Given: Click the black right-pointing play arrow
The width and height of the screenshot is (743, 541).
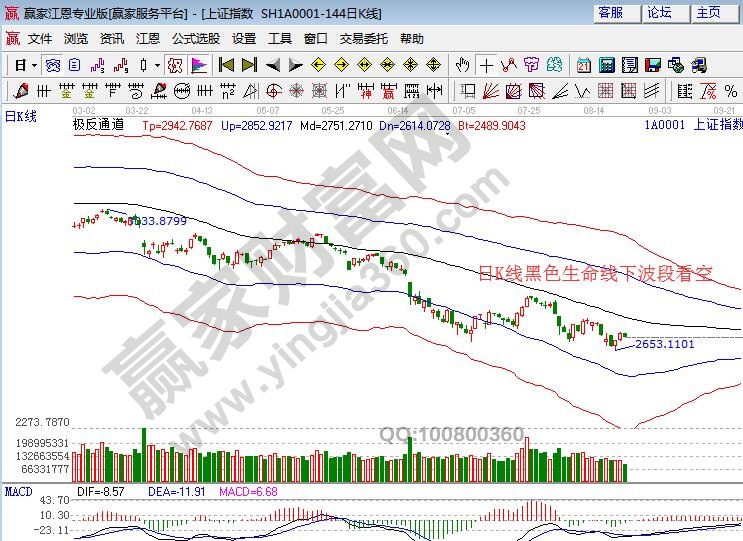Looking at the screenshot, I should pyautogui.click(x=295, y=65).
